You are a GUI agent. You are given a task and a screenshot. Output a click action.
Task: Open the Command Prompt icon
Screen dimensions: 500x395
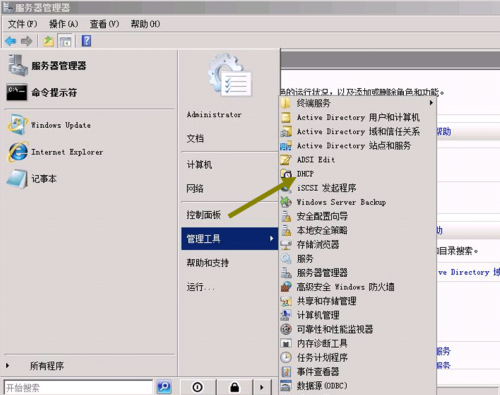(x=17, y=92)
